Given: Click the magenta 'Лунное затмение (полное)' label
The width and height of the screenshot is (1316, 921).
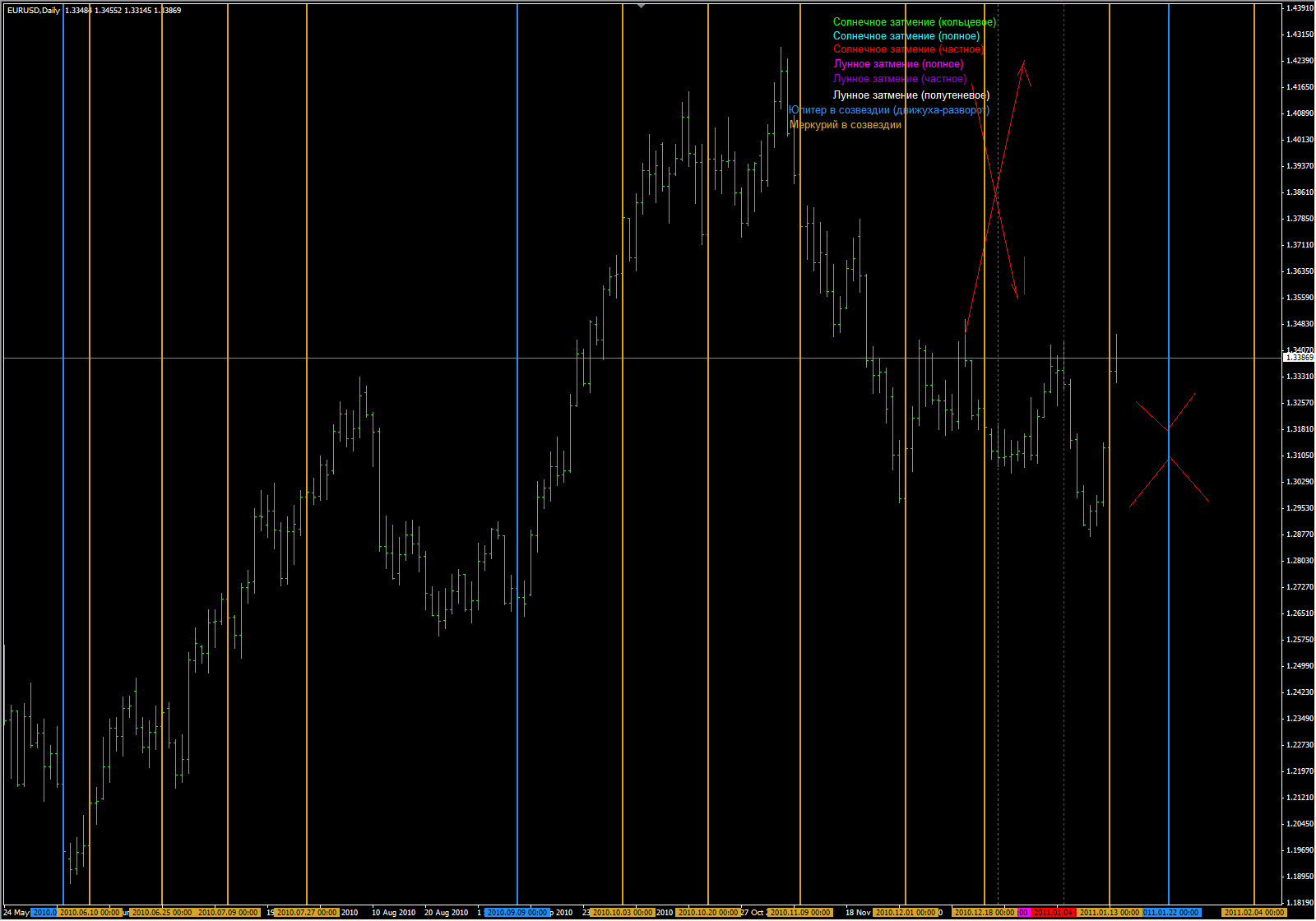Looking at the screenshot, I should (898, 64).
